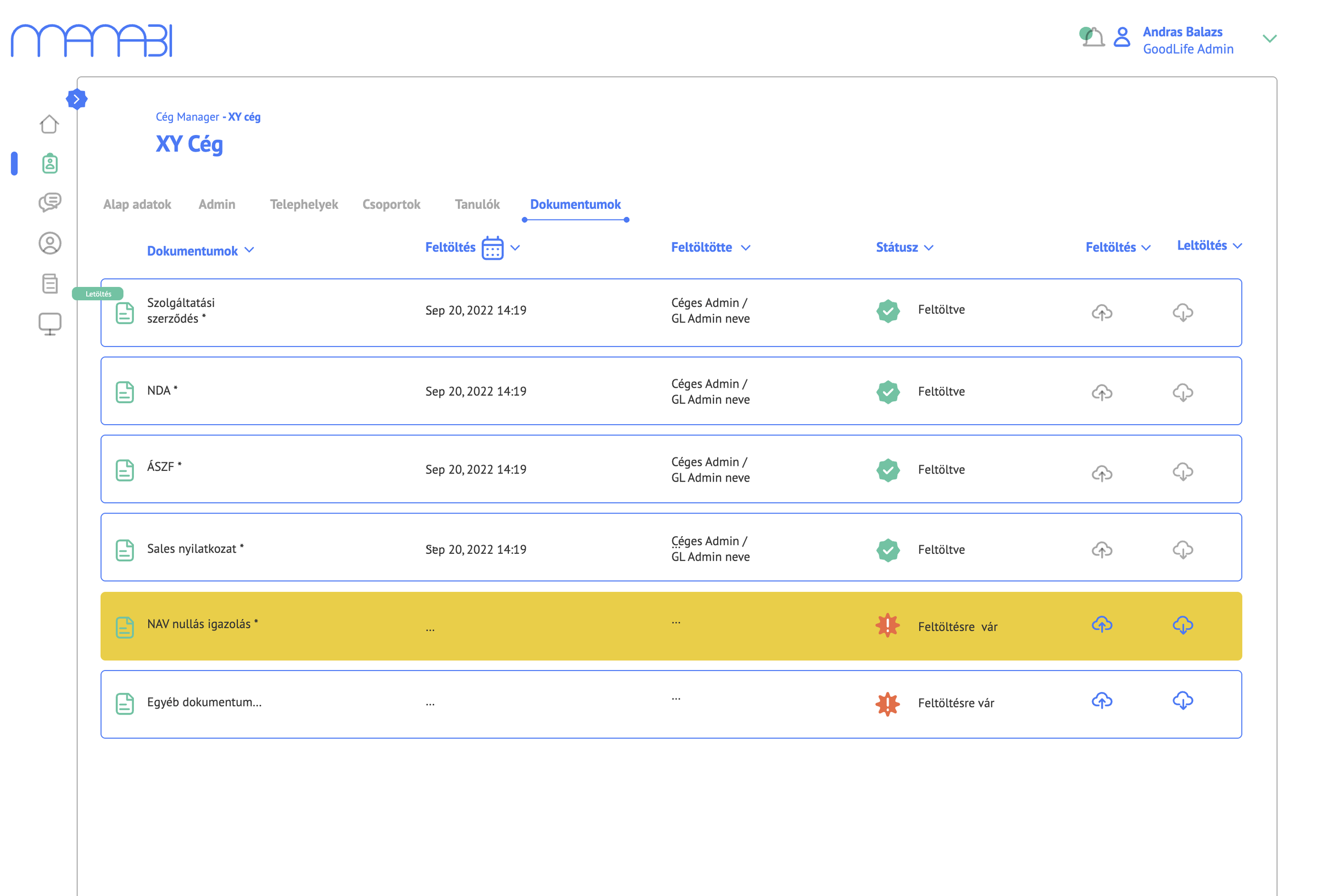1339x896 pixels.
Task: Open the chat messages sidebar icon
Action: [x=50, y=202]
